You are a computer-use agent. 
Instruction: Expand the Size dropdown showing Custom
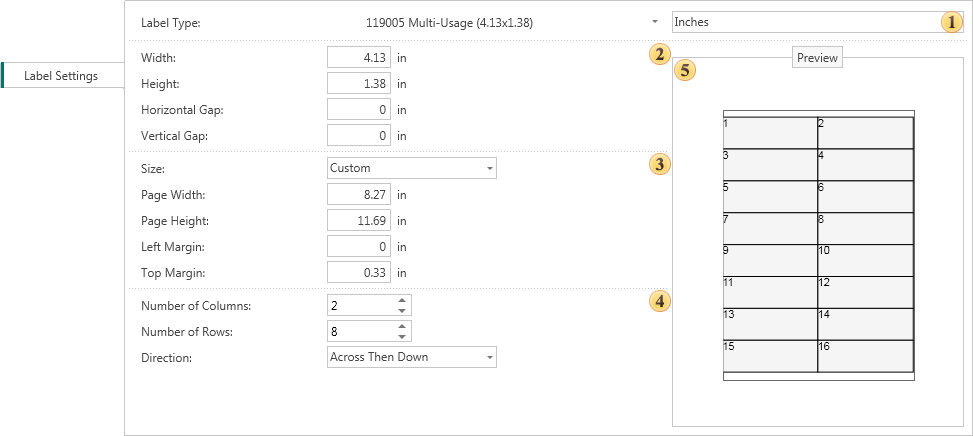(x=490, y=169)
